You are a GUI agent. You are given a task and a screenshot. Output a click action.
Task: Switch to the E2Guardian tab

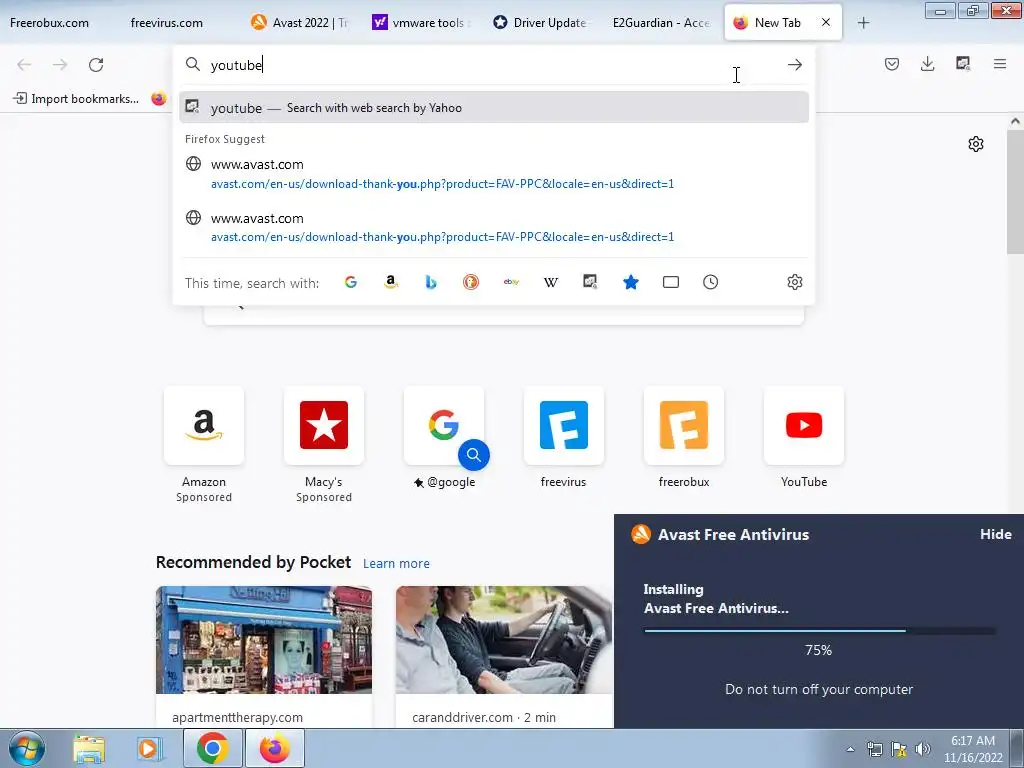[x=661, y=23]
